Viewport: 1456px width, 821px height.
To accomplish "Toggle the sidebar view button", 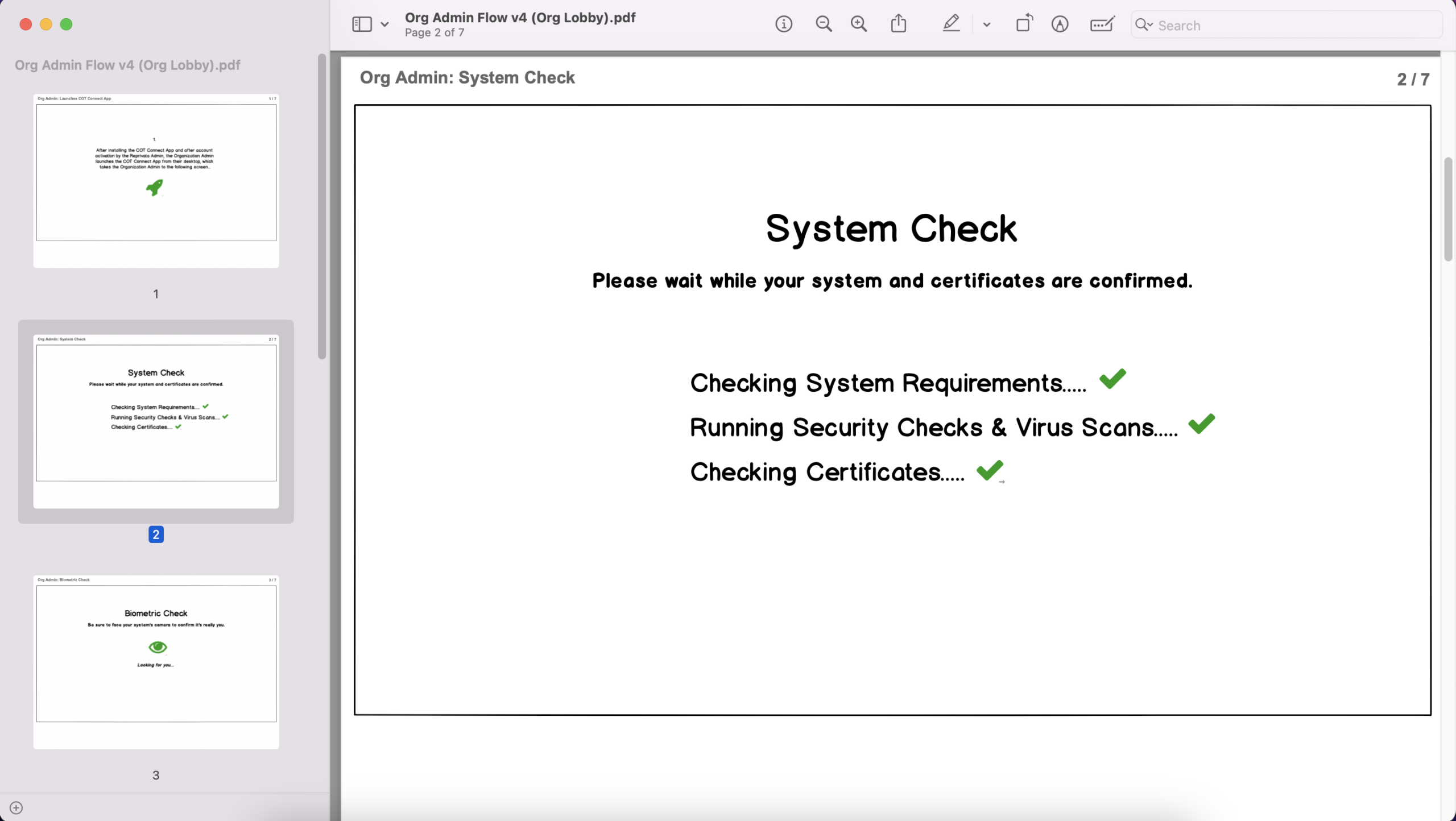I will point(362,24).
